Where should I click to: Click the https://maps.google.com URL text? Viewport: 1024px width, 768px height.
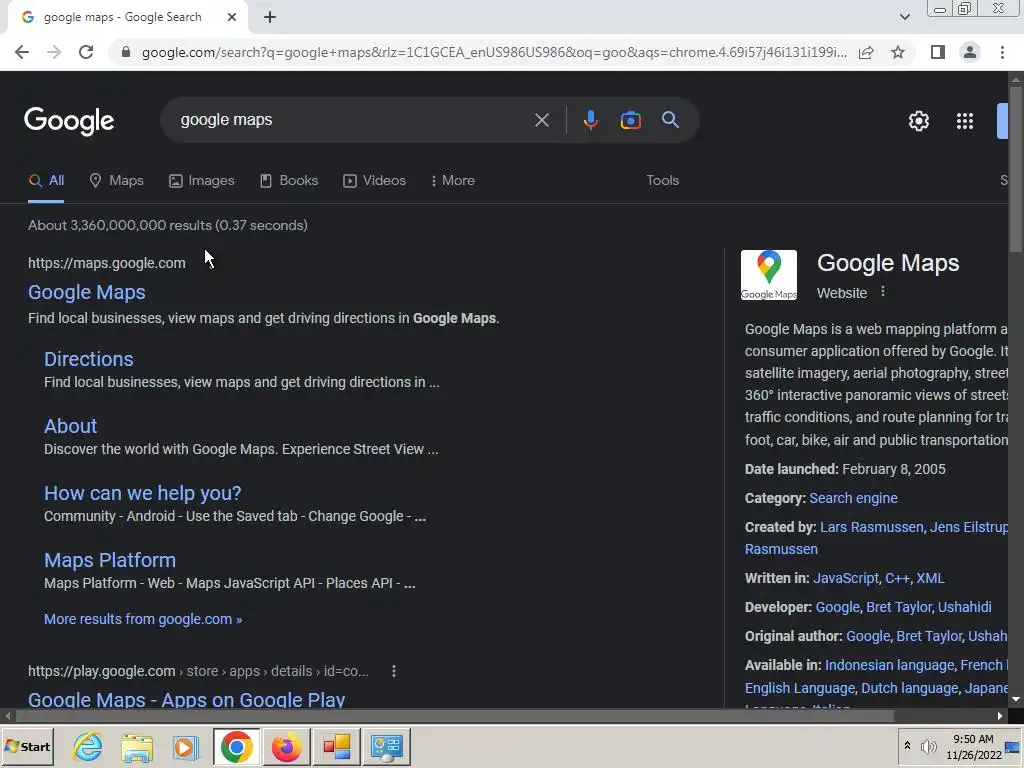coord(106,263)
